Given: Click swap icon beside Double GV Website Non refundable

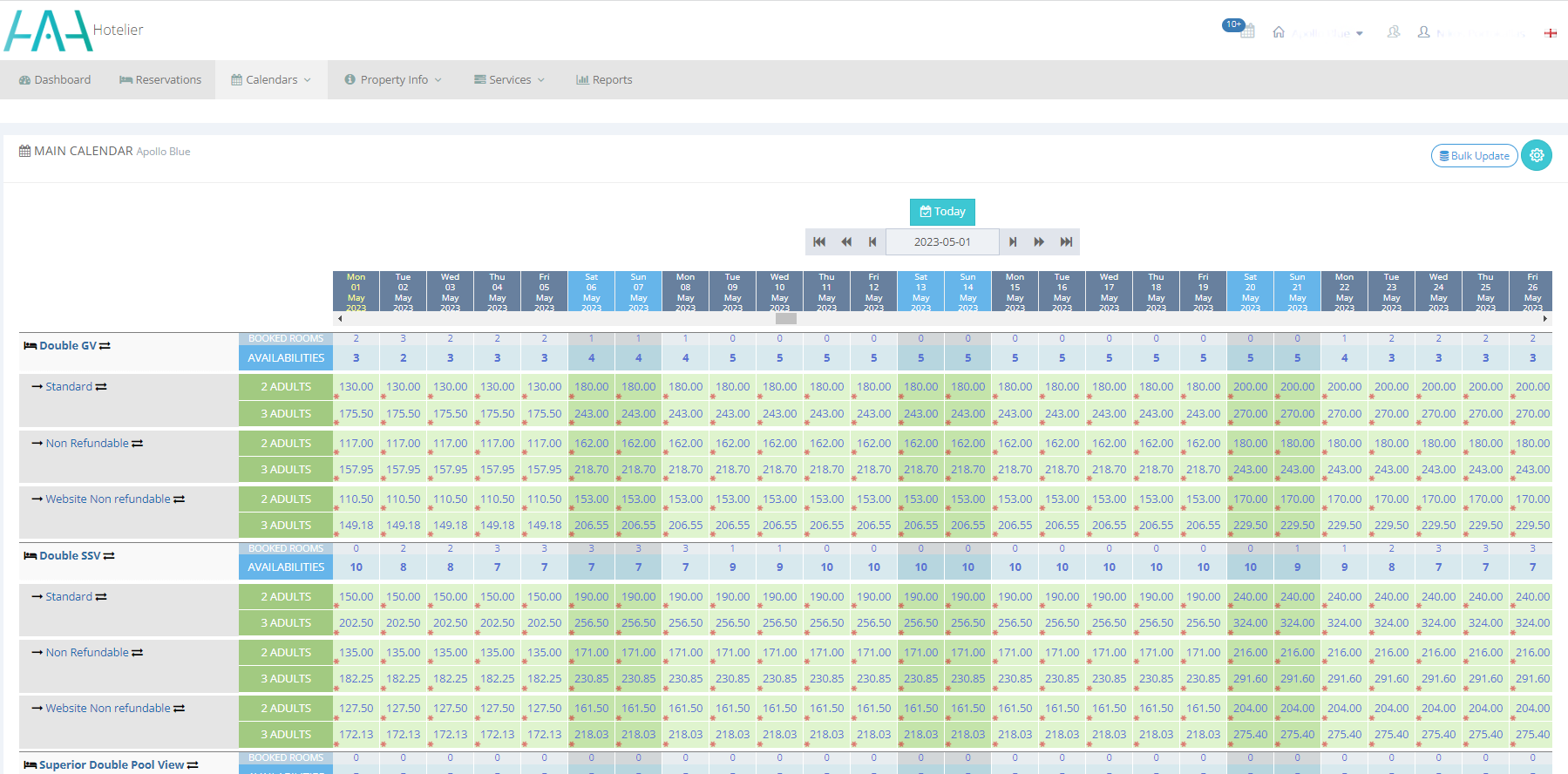Looking at the screenshot, I should pos(179,499).
